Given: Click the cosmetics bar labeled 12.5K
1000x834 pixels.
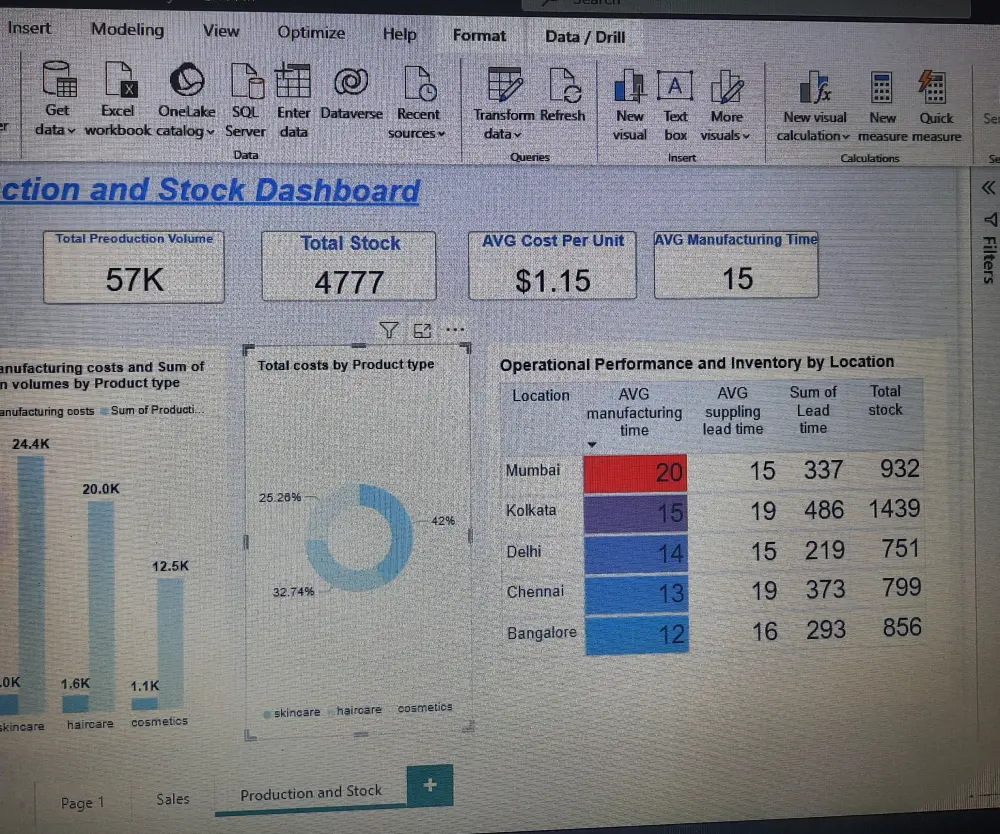Looking at the screenshot, I should coord(170,643).
